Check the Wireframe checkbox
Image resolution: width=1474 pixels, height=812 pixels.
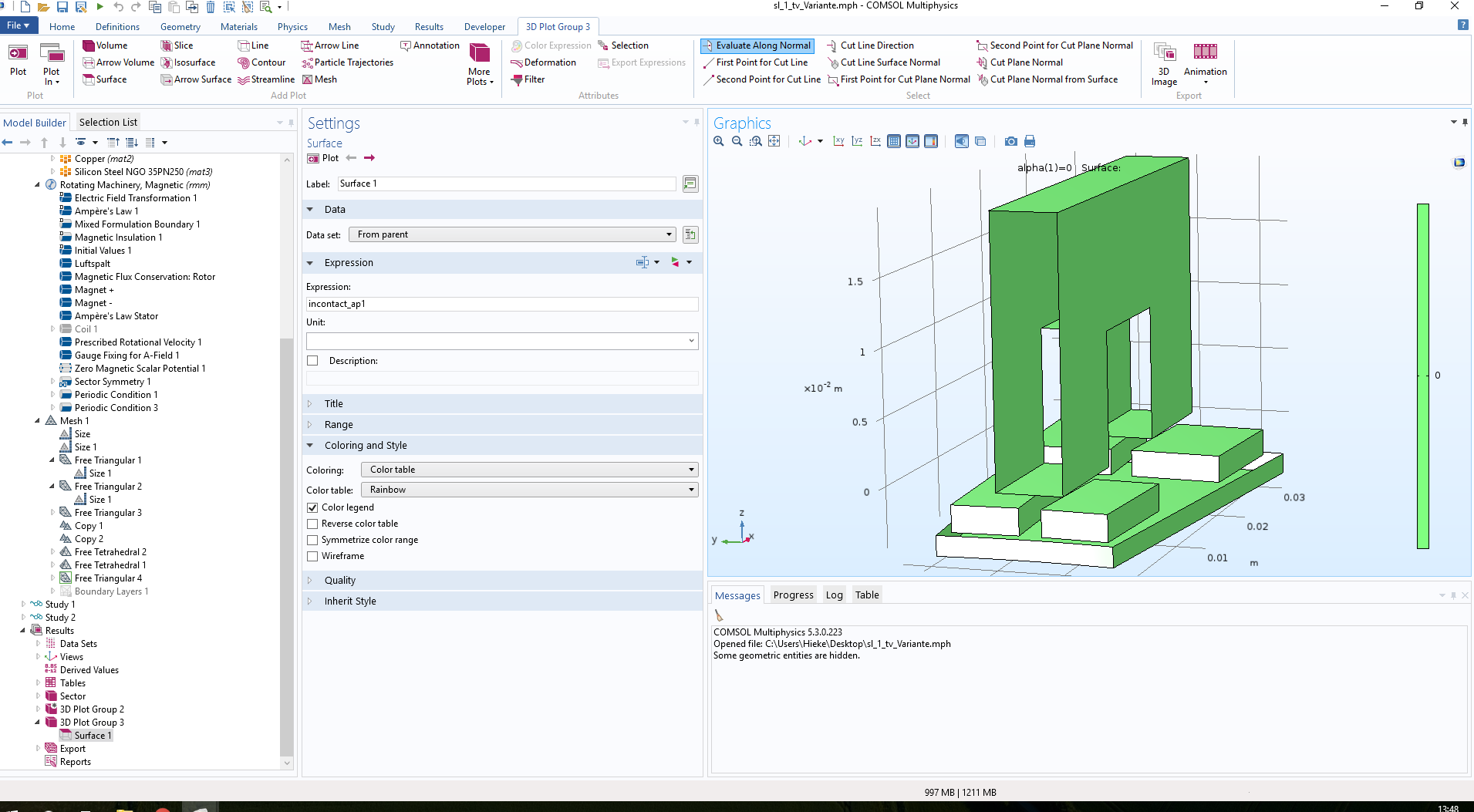coord(312,556)
